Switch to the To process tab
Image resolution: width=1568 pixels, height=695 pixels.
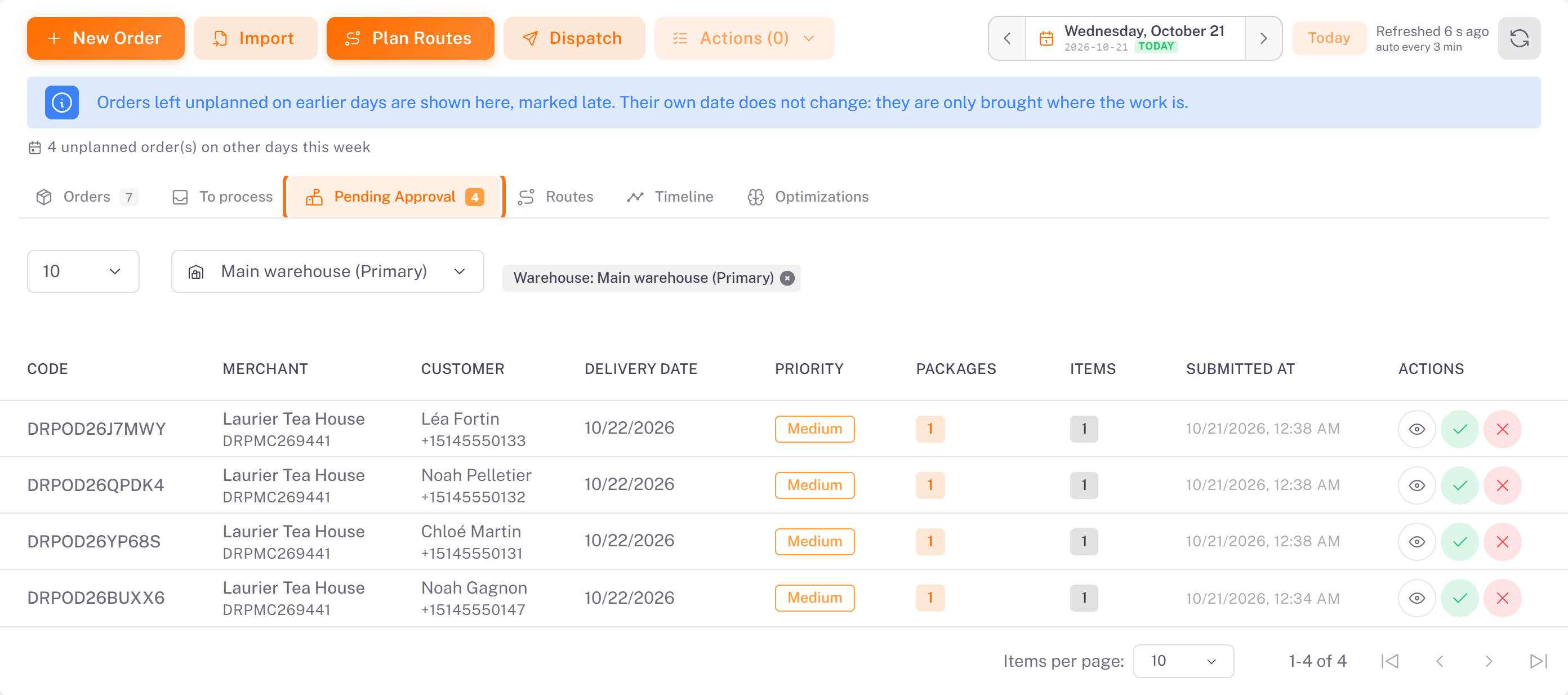(x=223, y=197)
